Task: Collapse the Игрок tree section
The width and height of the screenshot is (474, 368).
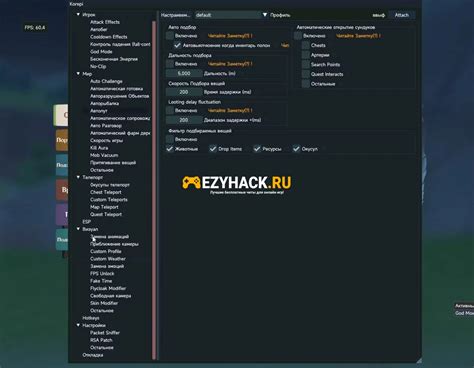Action: click(78, 14)
